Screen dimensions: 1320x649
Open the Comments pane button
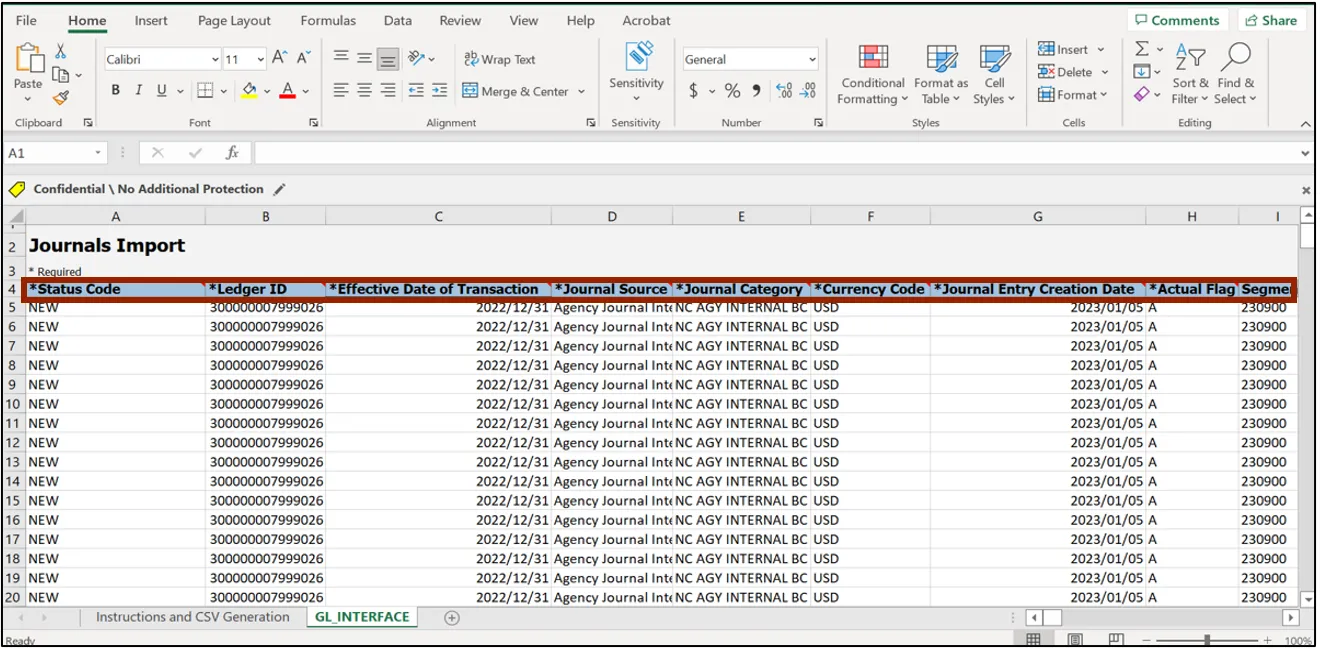point(1176,20)
